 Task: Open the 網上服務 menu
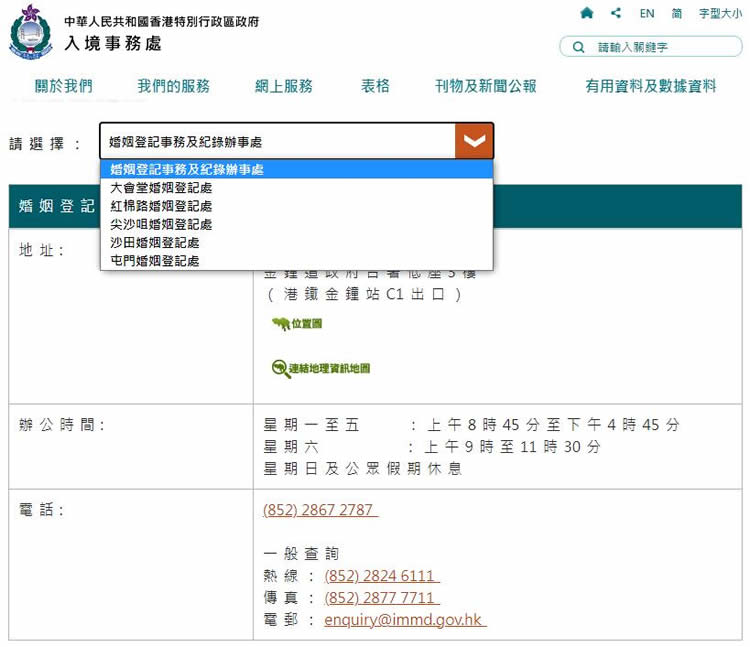point(284,86)
